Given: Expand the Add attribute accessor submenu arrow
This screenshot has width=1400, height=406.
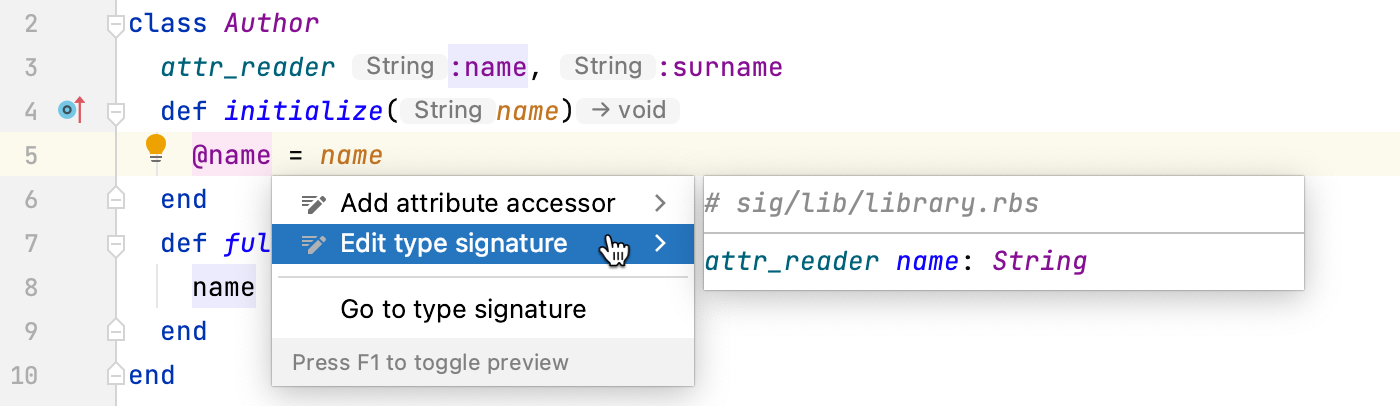Looking at the screenshot, I should point(660,204).
